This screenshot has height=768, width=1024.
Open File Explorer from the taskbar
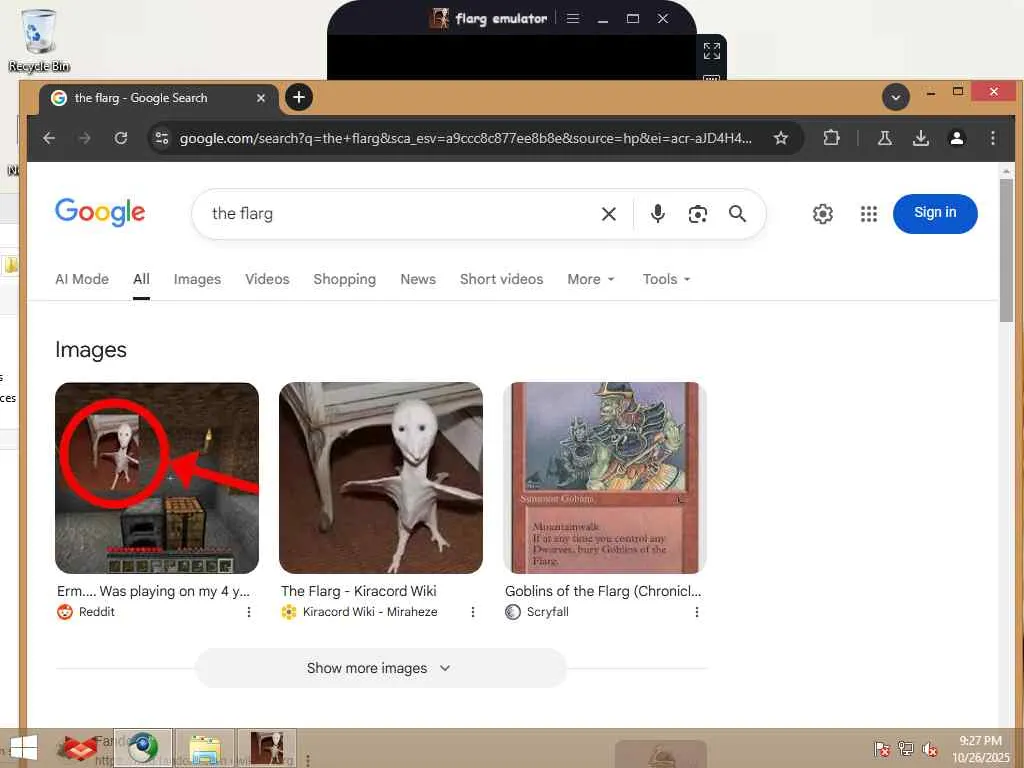pos(204,748)
